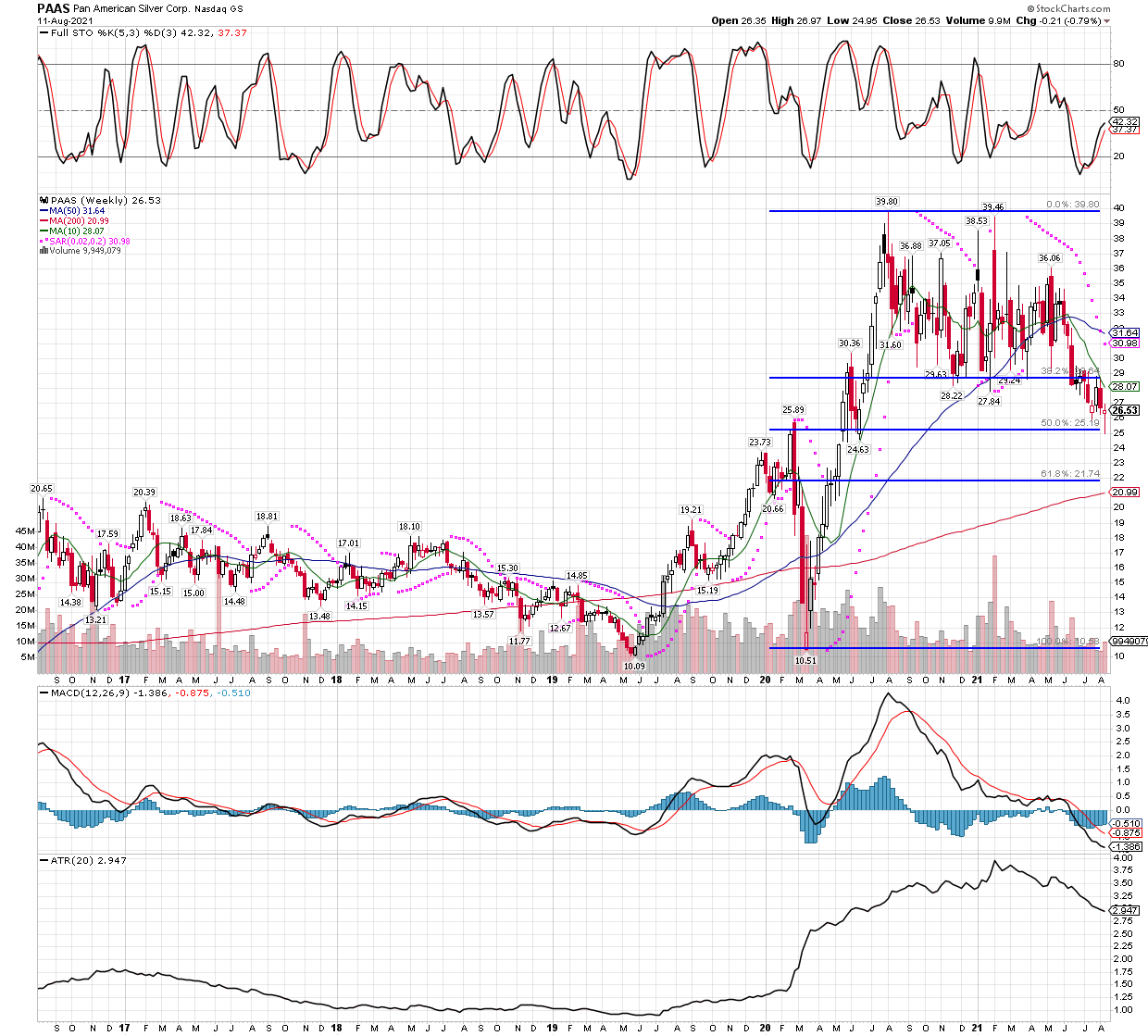Screen dimensions: 1148x1036
Task: Click the MACD(12,26,9) indicator label
Action: [89, 693]
